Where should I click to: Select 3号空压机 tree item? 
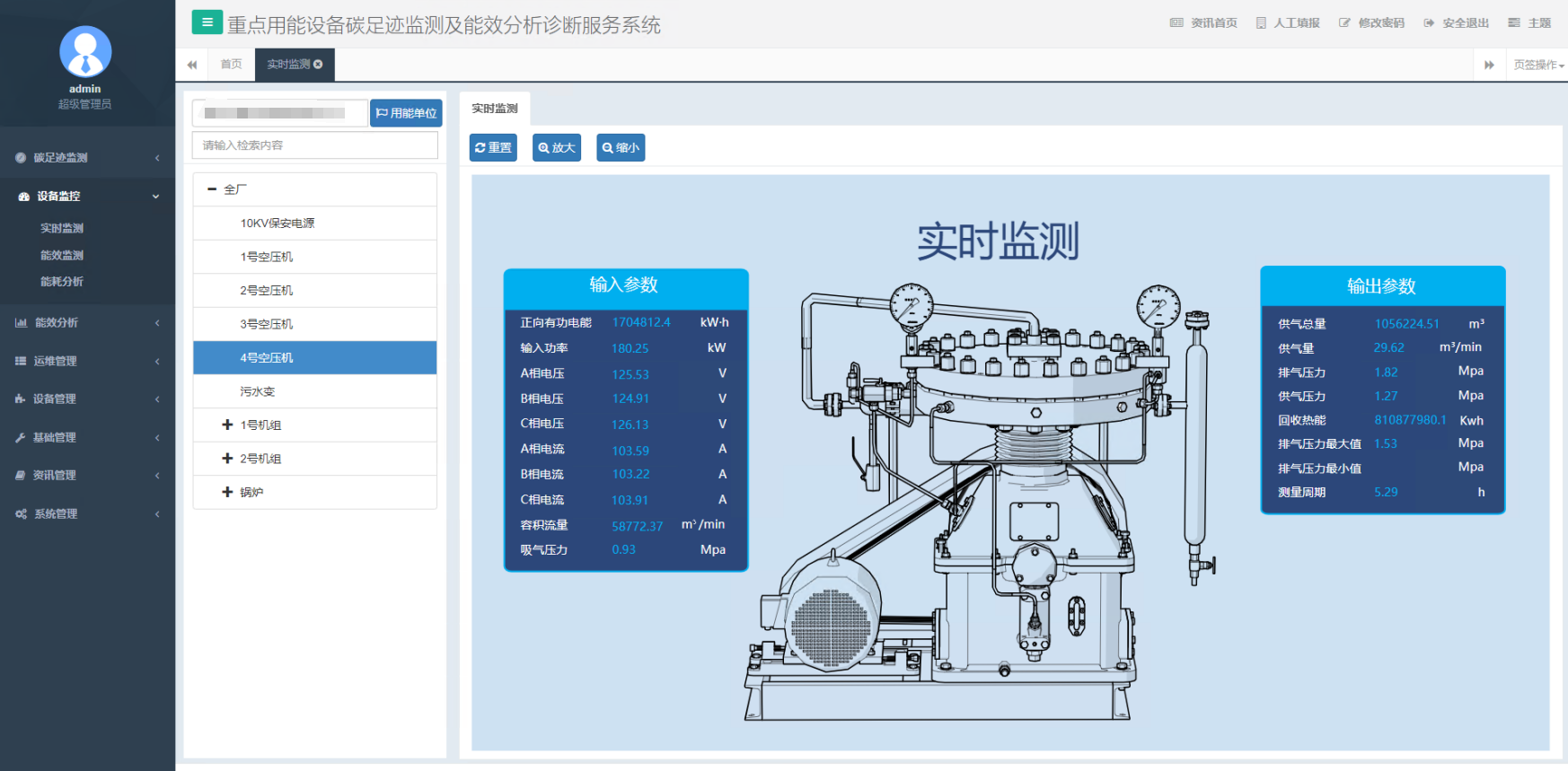tap(315, 324)
